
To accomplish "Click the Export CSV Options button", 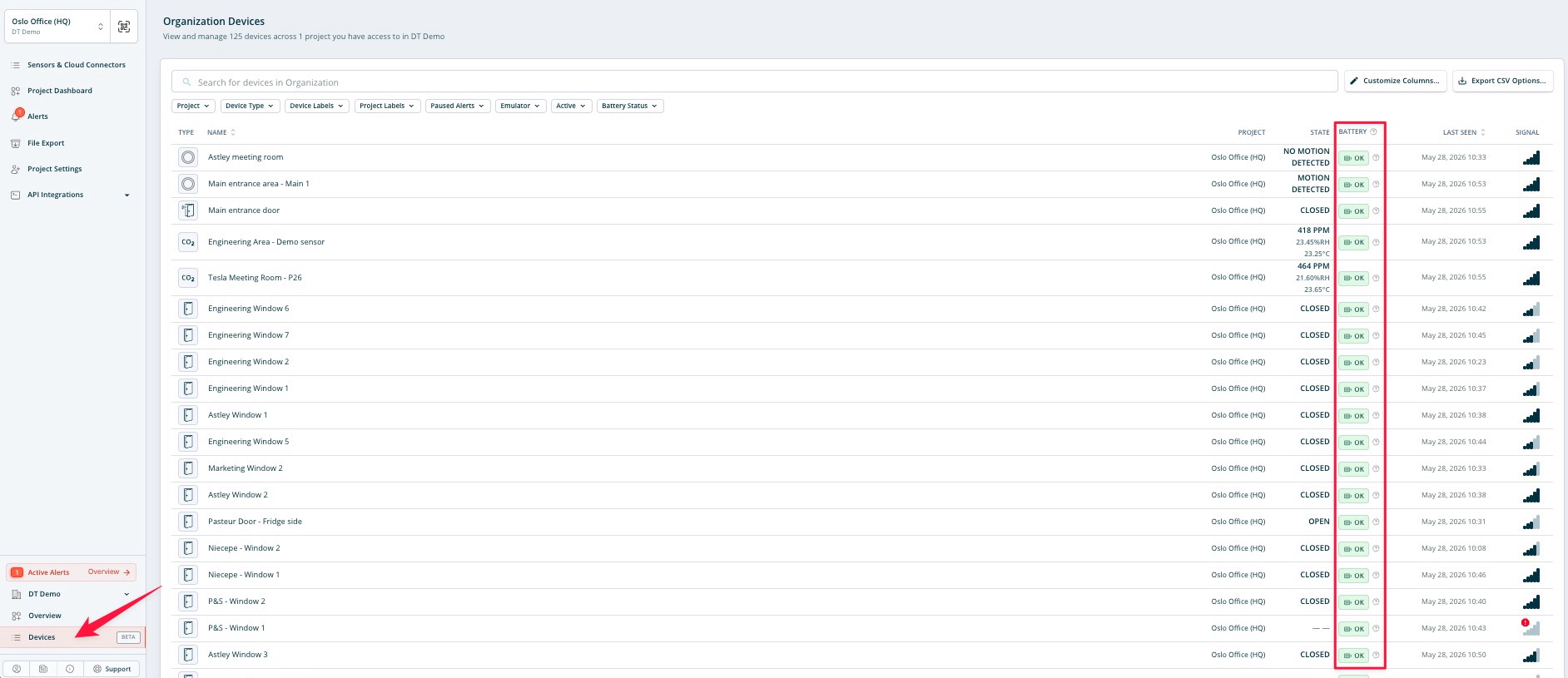I will [1502, 81].
